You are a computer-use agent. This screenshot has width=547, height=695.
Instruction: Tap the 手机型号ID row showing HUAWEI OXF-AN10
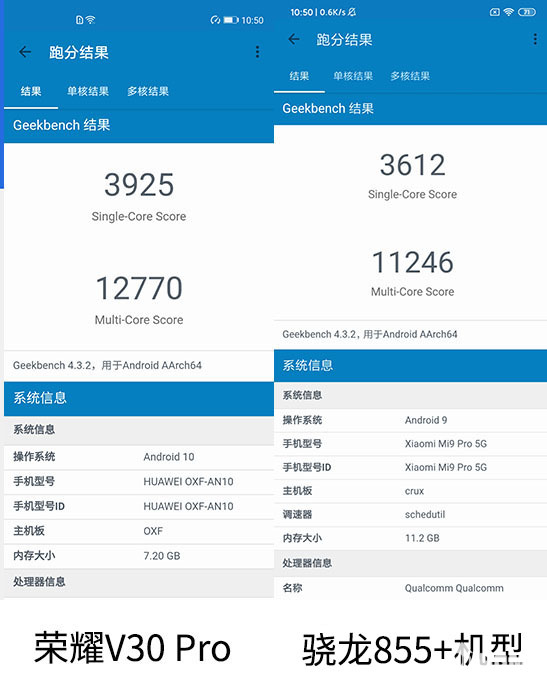coord(139,507)
